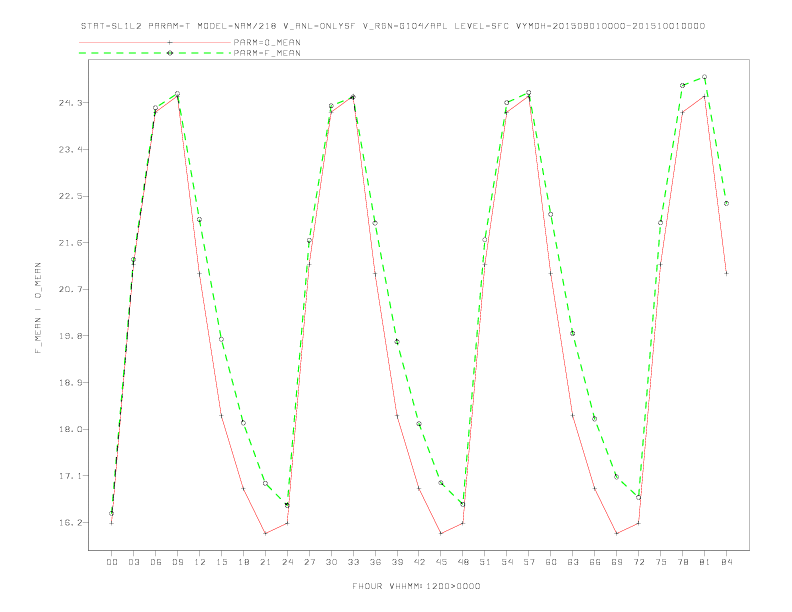Click x-axis tick label 84
Image resolution: width=792 pixels, height=612 pixels.
coord(727,562)
